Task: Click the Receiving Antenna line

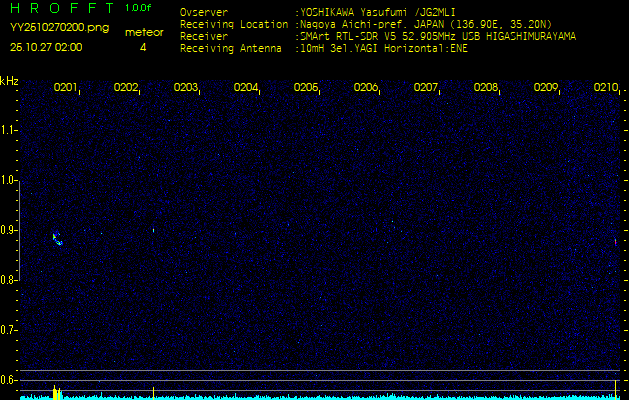Action: click(324, 49)
